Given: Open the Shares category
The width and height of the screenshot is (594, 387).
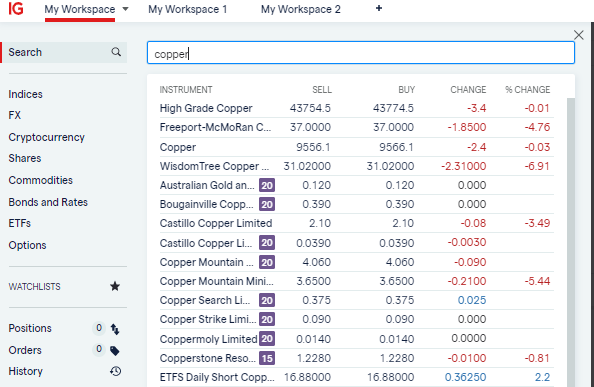Looking at the screenshot, I should pos(25,158).
